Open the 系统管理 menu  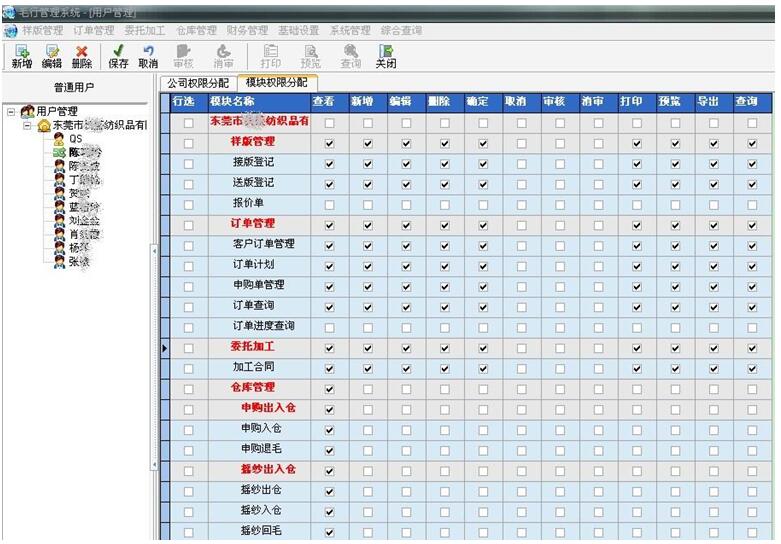350,30
